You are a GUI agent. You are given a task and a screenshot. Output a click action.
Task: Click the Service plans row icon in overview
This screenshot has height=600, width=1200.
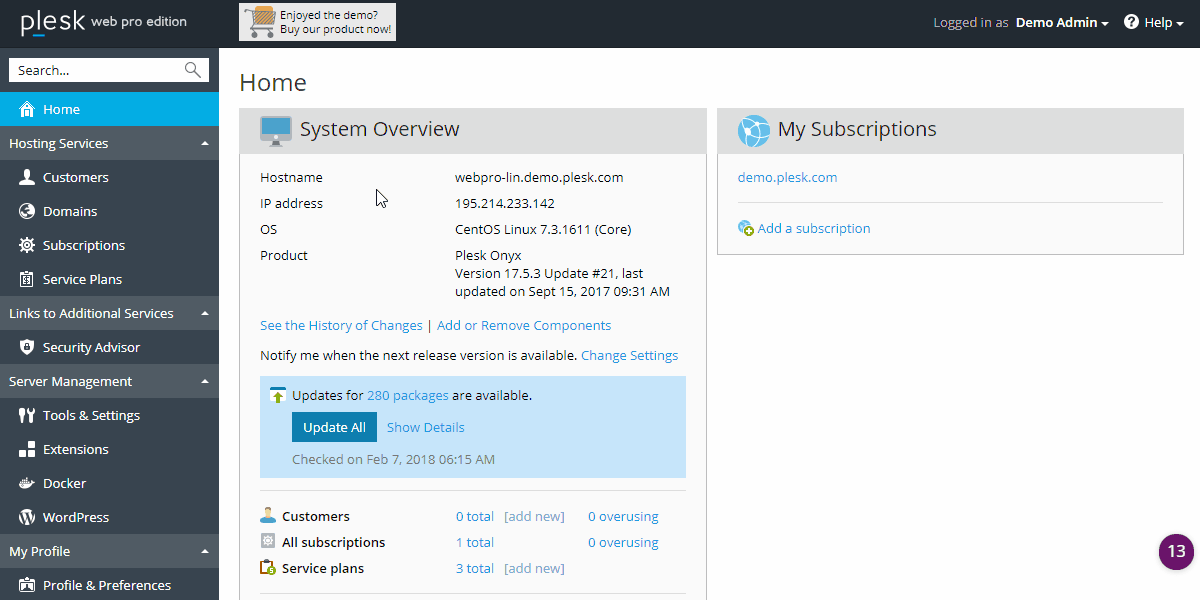coord(268,567)
